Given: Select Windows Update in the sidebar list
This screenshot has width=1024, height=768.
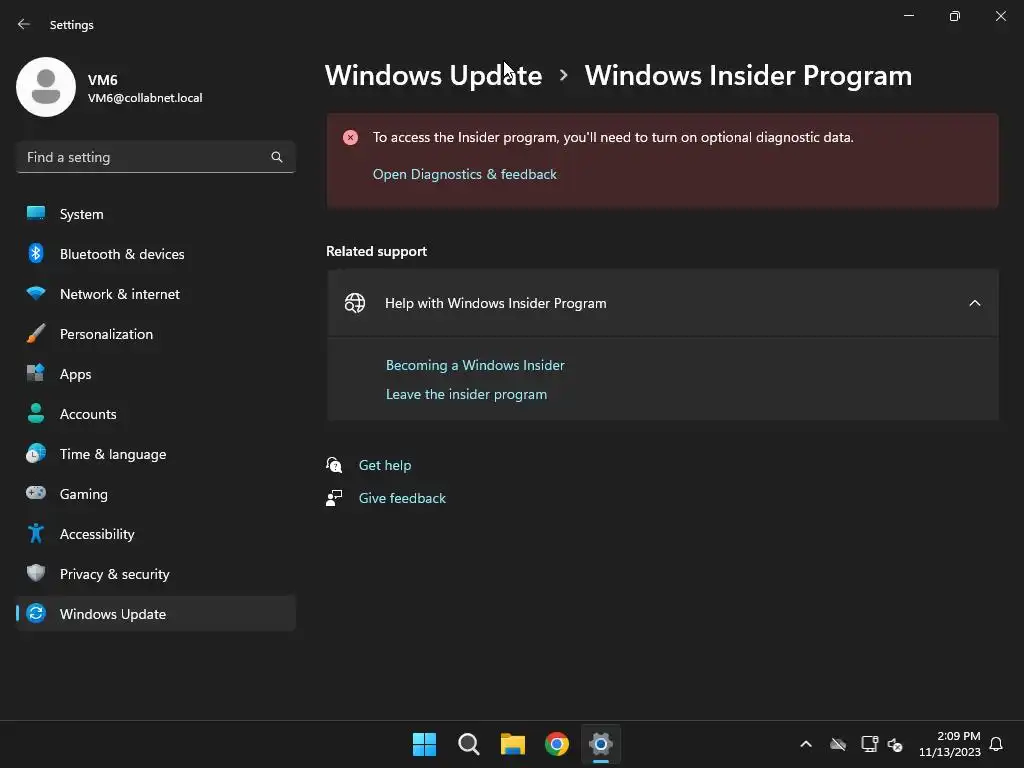Looking at the screenshot, I should pos(155,614).
